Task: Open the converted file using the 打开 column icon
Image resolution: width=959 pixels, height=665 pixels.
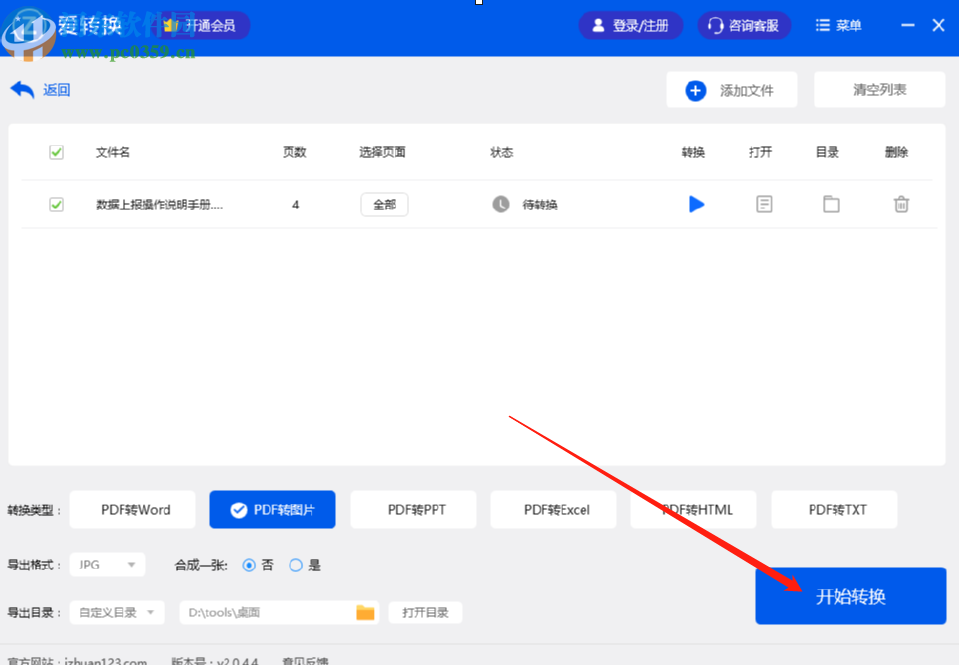Action: click(764, 204)
